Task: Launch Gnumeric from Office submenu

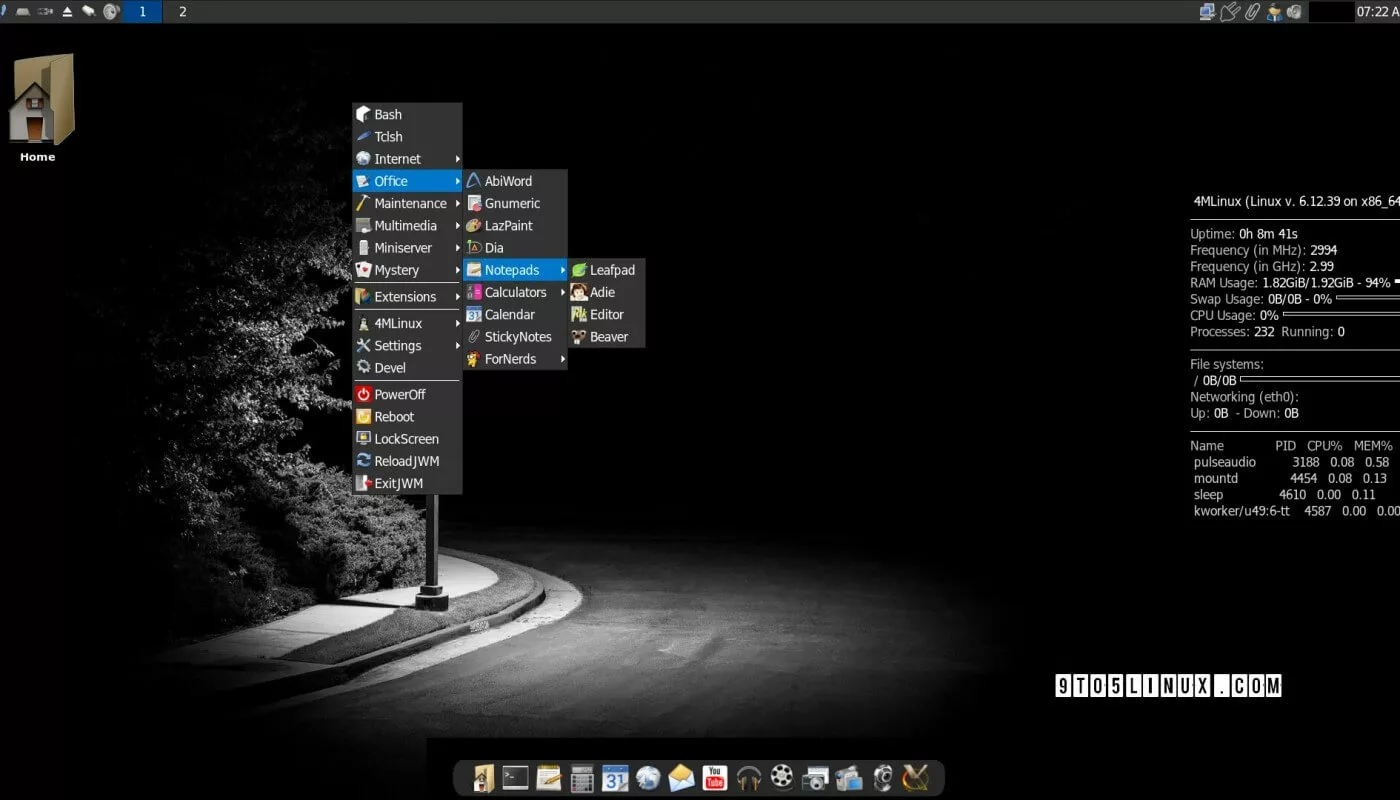Action: (x=515, y=203)
